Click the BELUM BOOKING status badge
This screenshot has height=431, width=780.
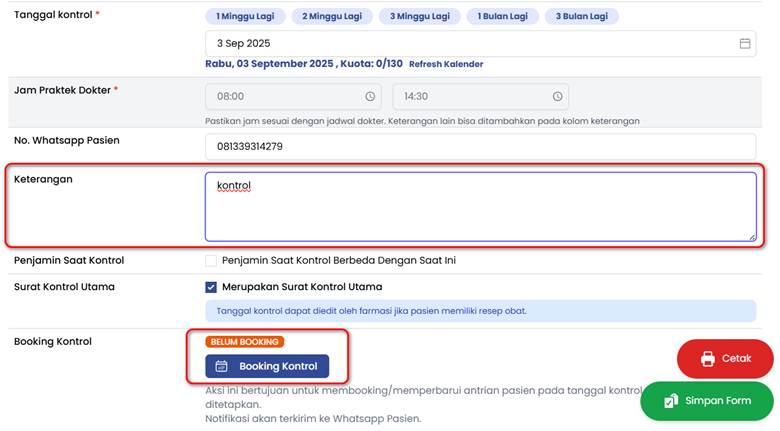pyautogui.click(x=244, y=342)
